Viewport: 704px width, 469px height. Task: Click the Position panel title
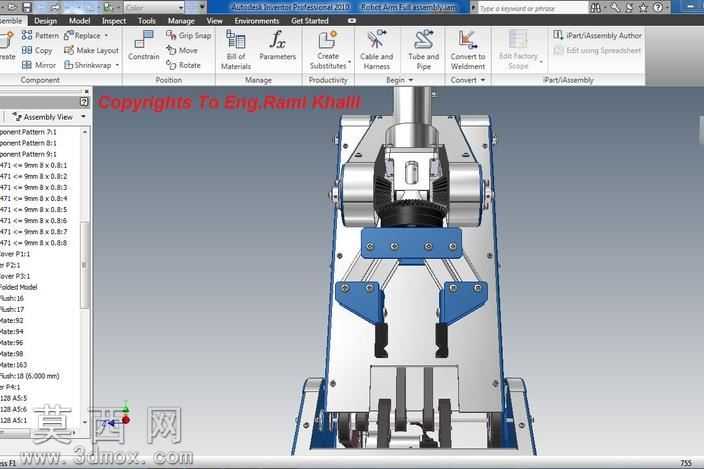click(x=168, y=80)
